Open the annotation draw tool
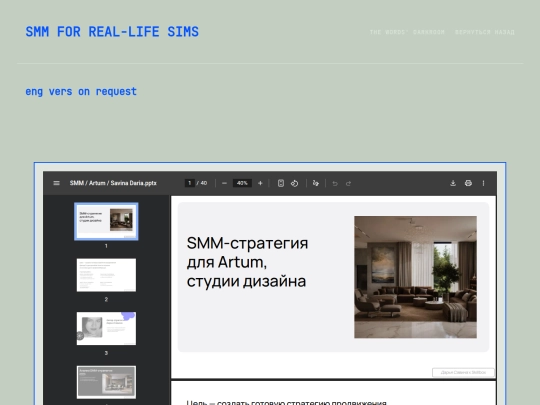540x405 pixels. [315, 183]
